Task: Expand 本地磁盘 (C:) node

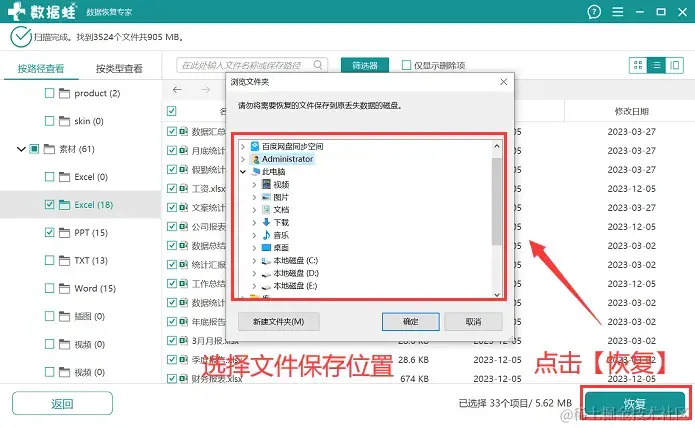Action: [254, 261]
